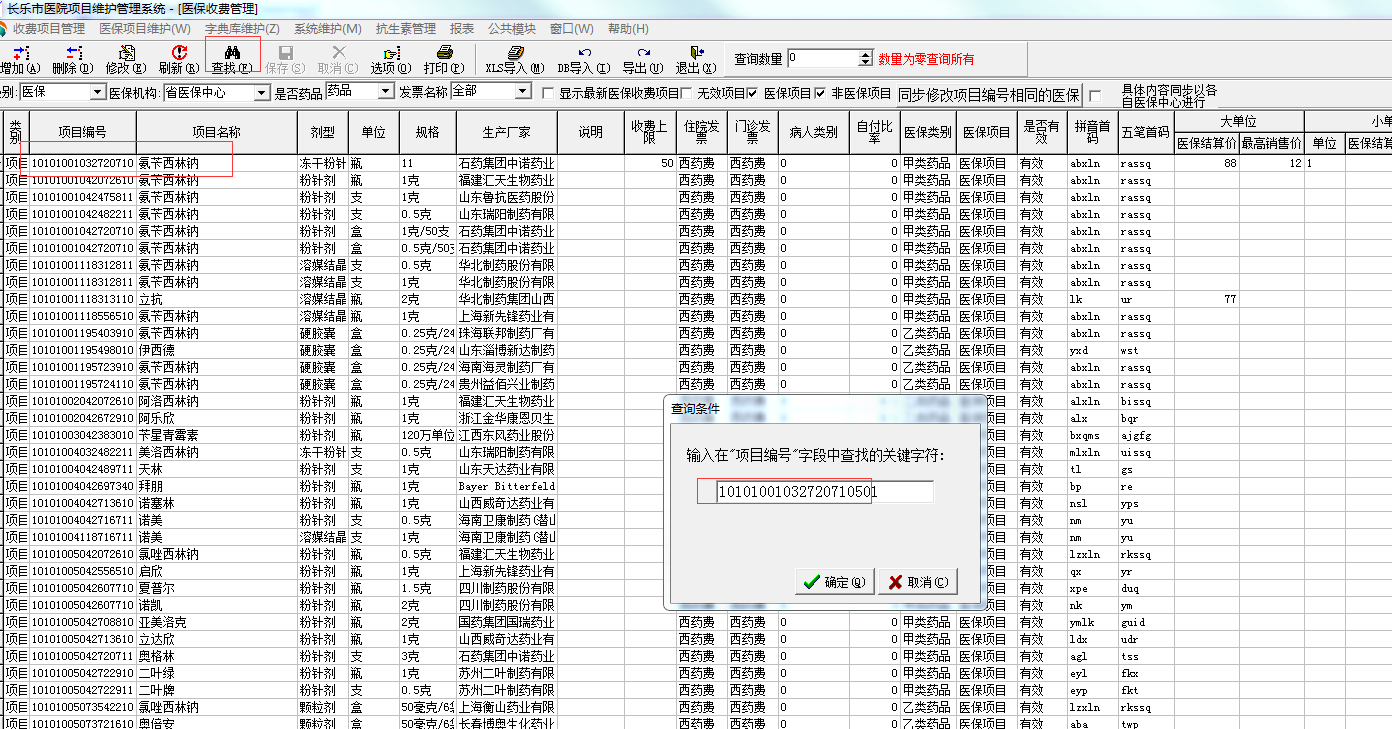Click the 项目编号 column header

tap(83, 132)
